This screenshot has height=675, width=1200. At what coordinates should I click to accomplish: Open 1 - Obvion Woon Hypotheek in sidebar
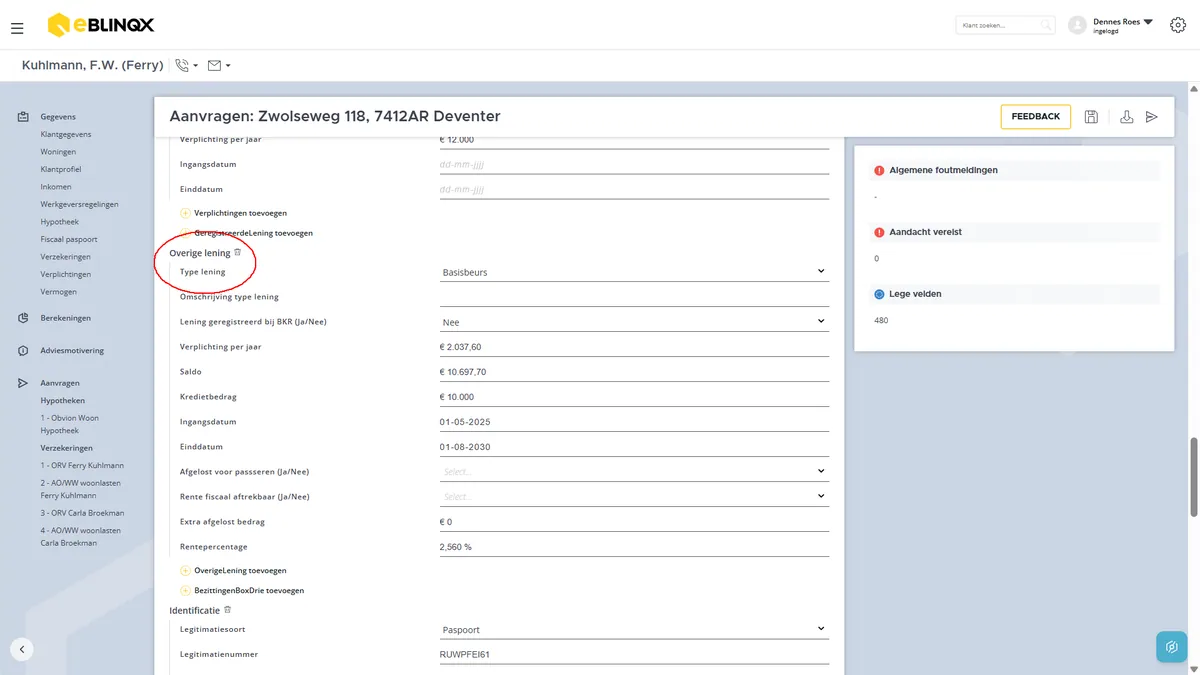[70, 424]
